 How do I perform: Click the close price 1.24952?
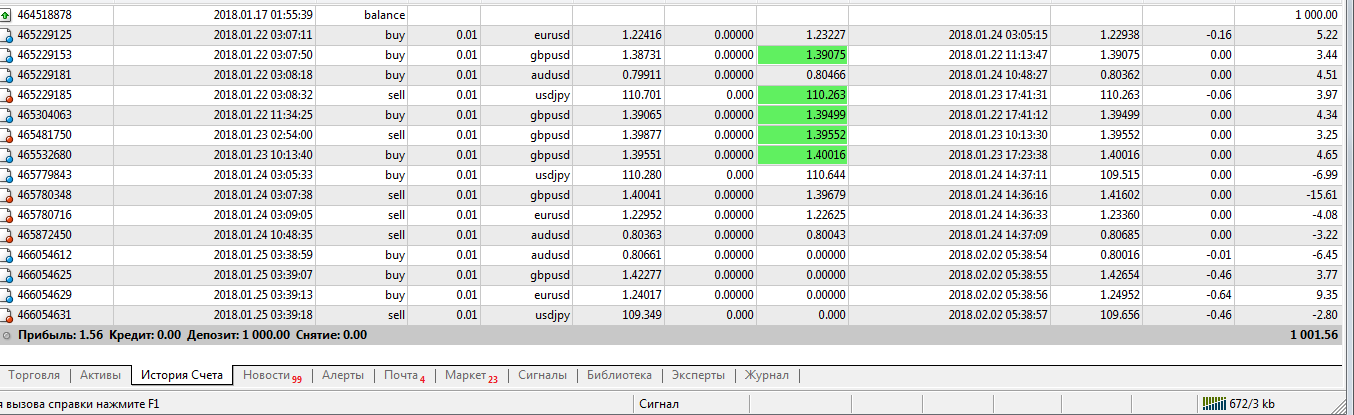1120,295
